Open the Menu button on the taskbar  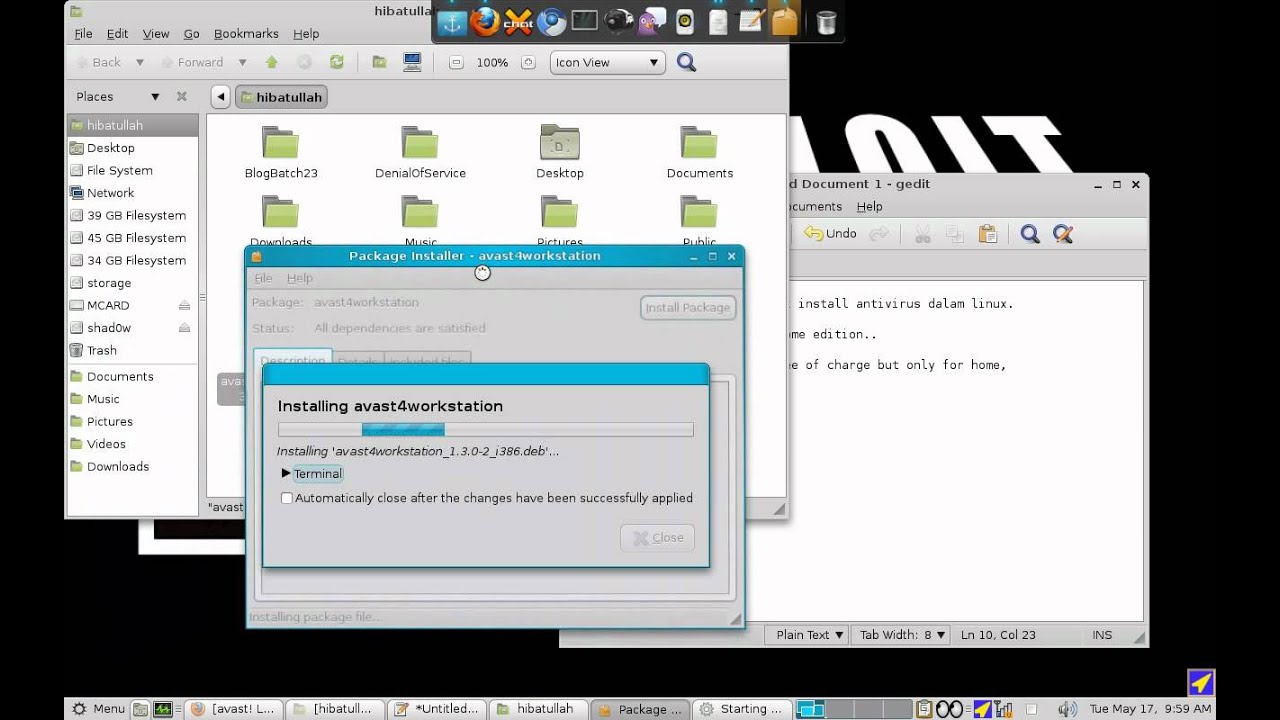(97, 709)
